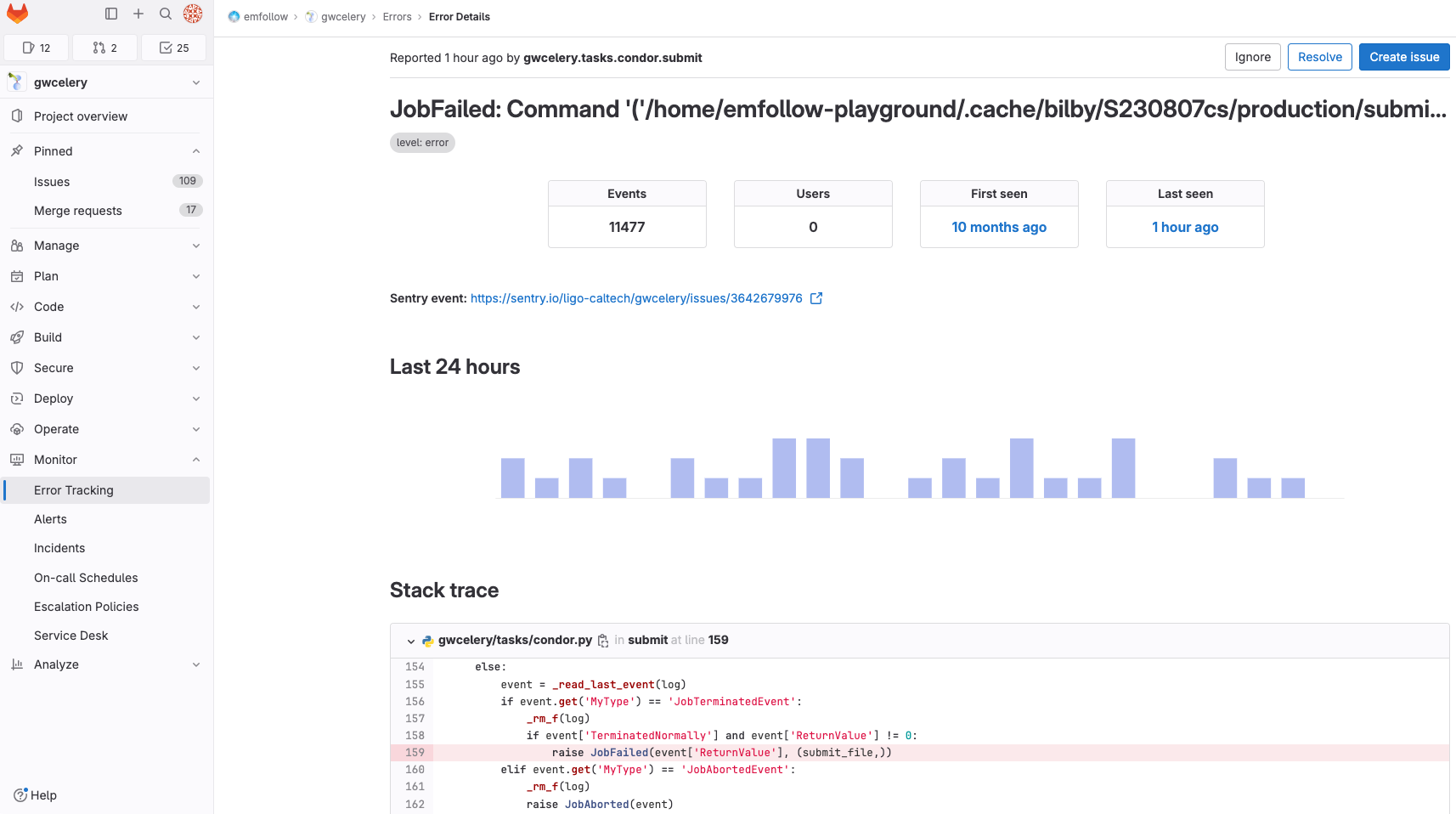
Task: Expand the Manage menu
Action: [x=106, y=246]
